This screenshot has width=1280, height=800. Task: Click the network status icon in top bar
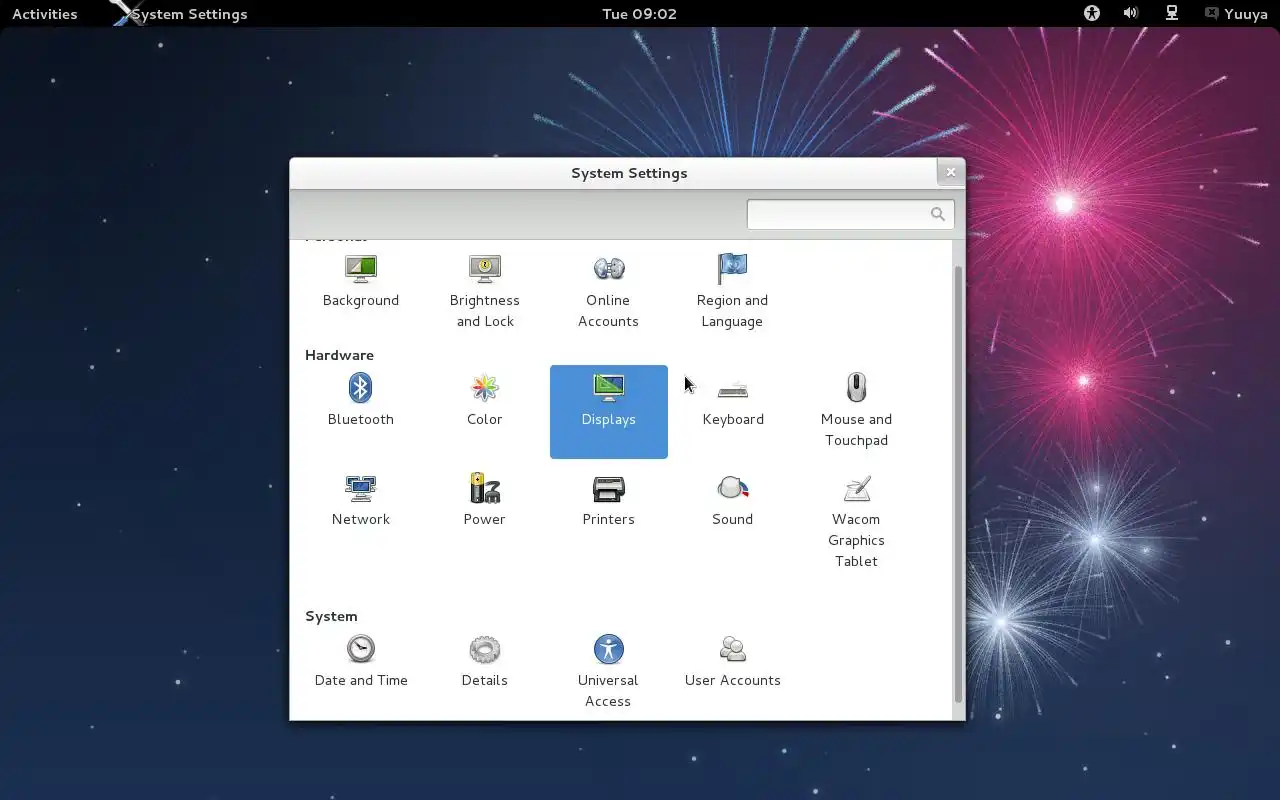coord(1171,13)
